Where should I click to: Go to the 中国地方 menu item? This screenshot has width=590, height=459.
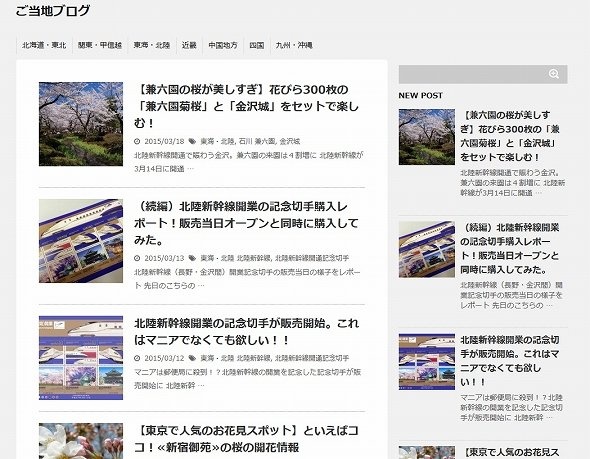pos(223,46)
